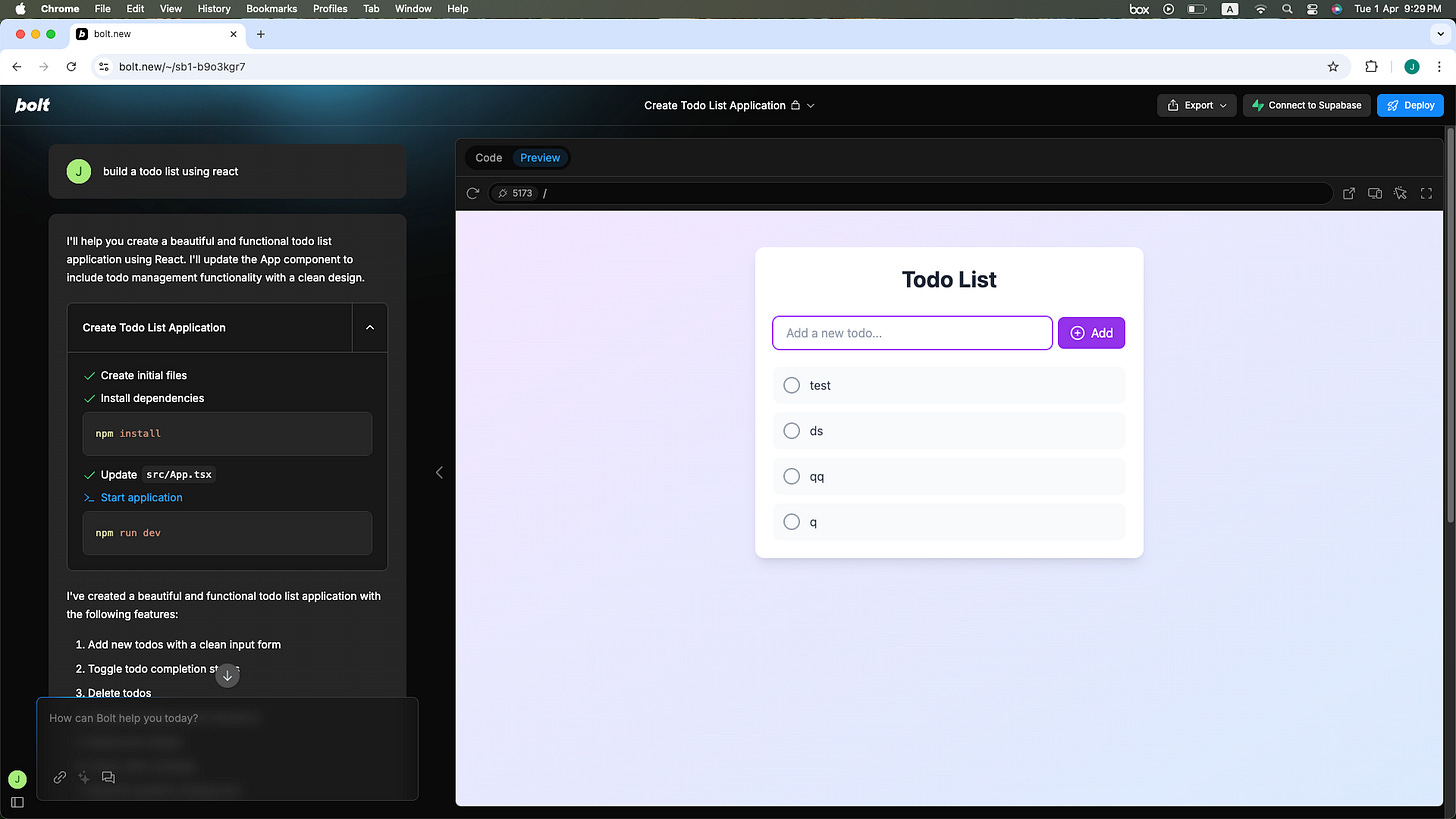The height and width of the screenshot is (819, 1456).
Task: Click the scroll-to-bottom arrow button
Action: coord(227,675)
